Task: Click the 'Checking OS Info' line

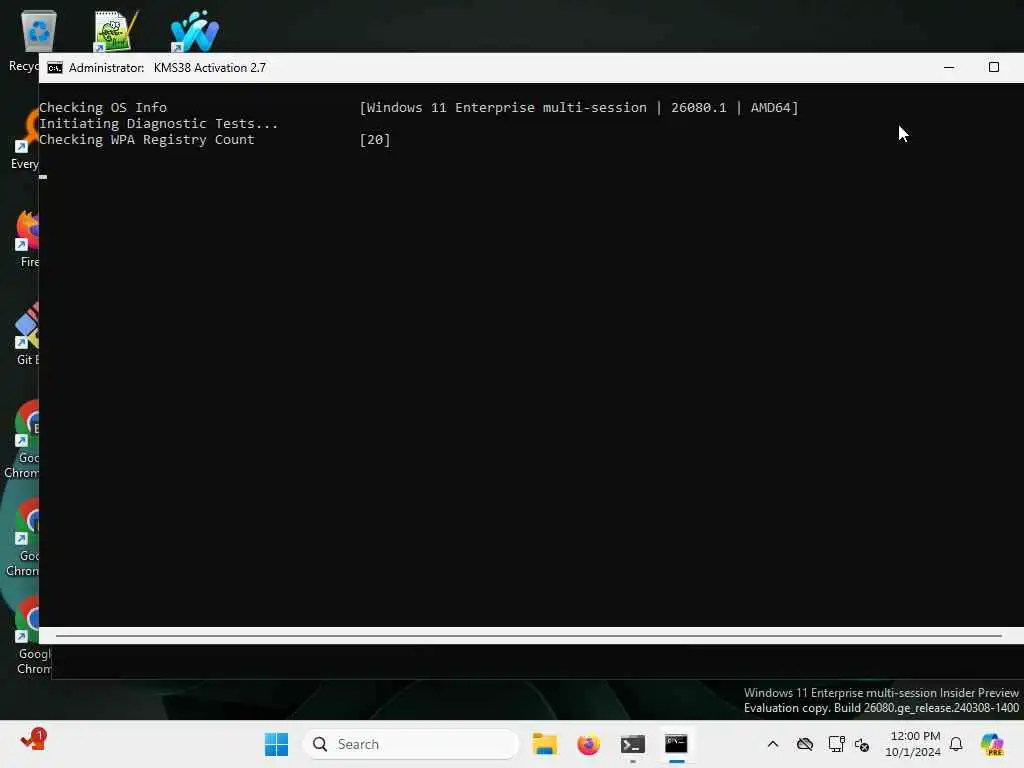Action: [x=103, y=108]
